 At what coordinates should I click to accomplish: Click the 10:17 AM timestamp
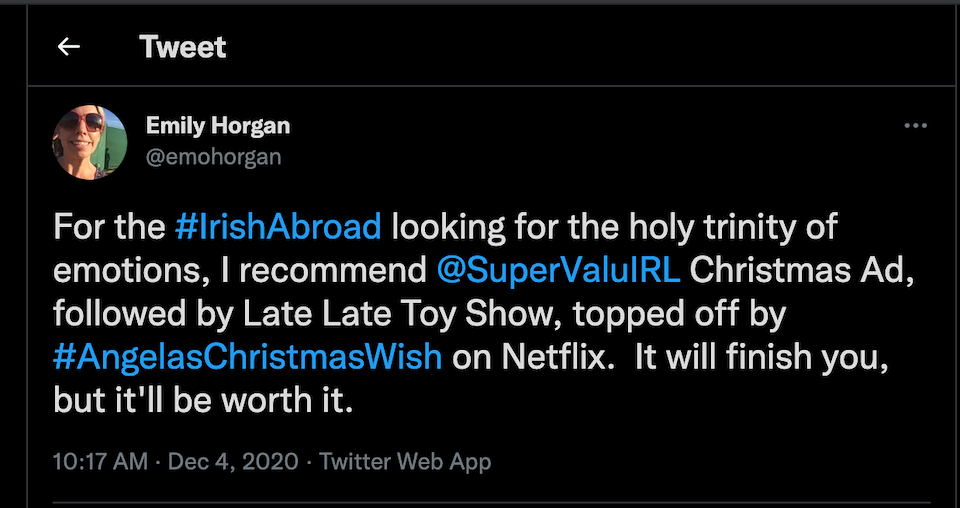click(100, 461)
